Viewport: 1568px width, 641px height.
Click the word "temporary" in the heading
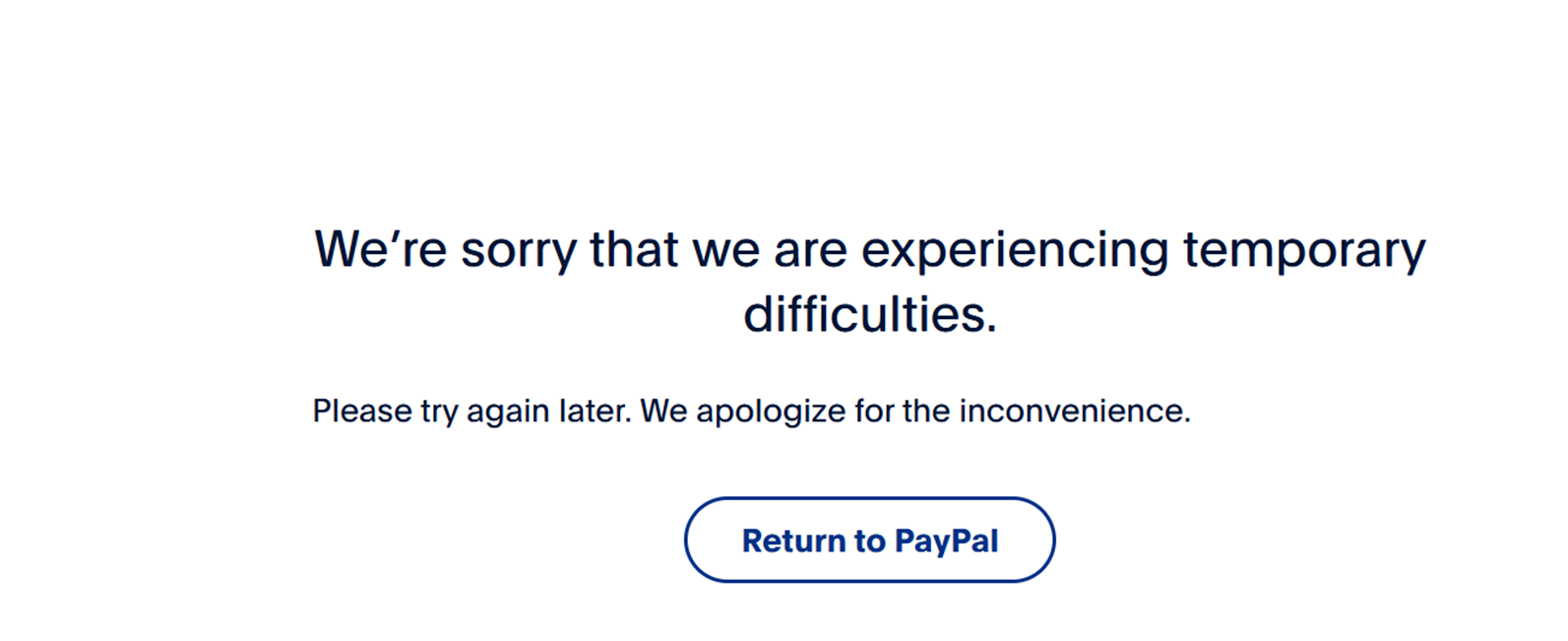1303,249
